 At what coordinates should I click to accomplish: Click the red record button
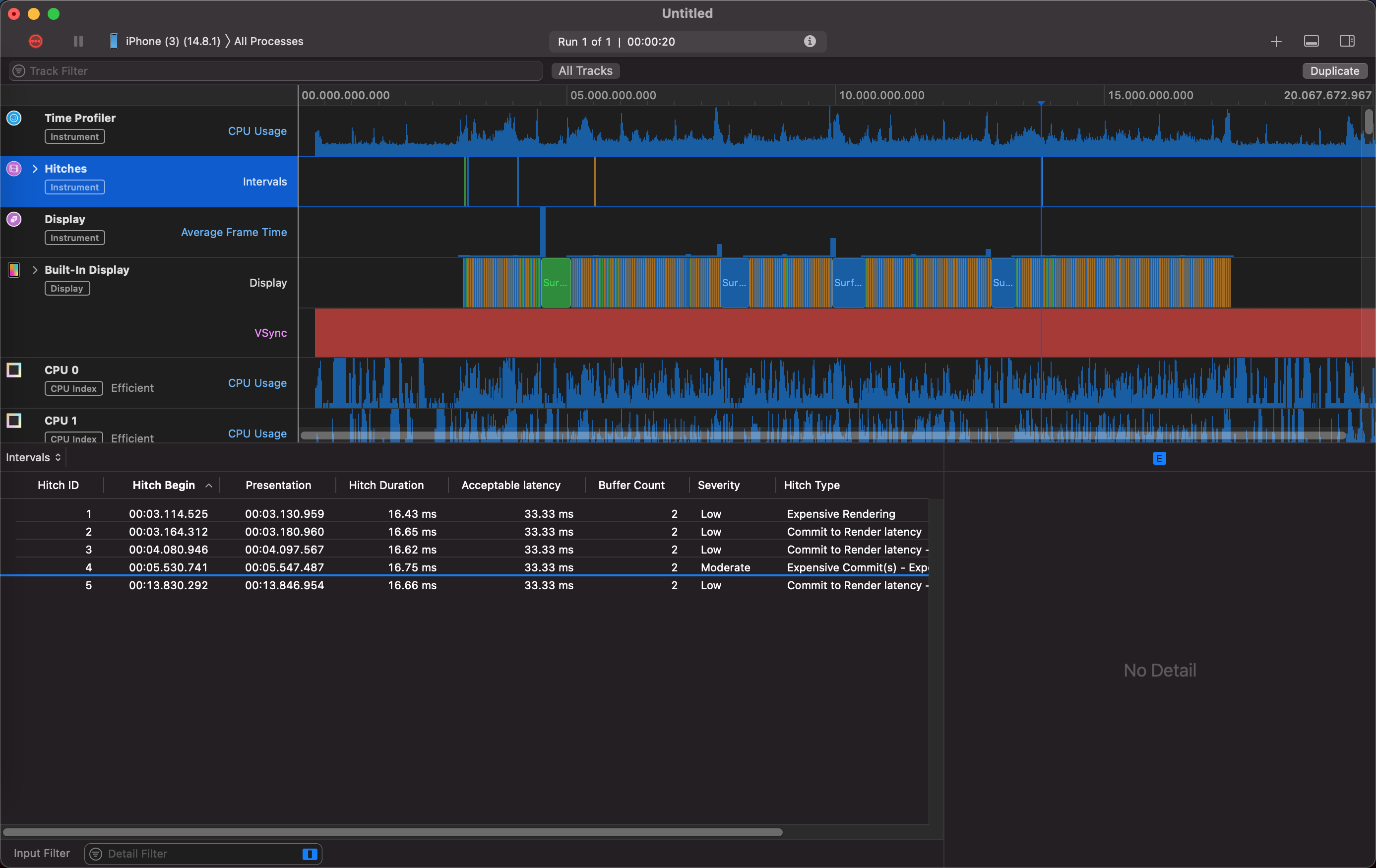(35, 41)
